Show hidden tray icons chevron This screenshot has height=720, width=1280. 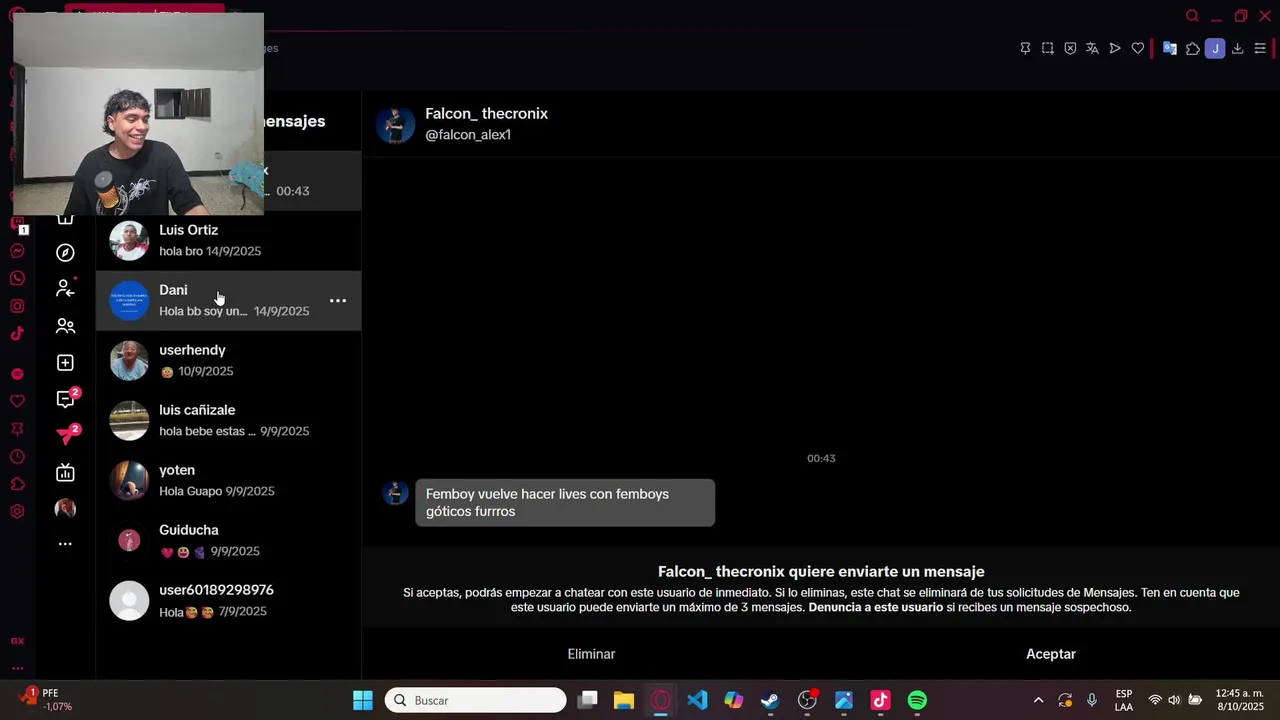pyautogui.click(x=1038, y=701)
